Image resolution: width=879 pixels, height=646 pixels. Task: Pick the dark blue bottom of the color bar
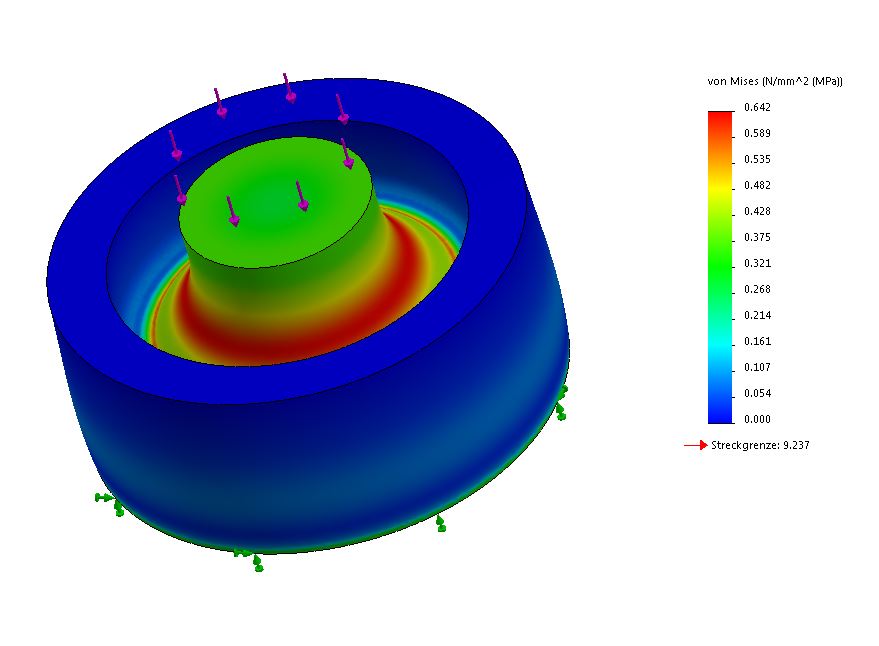coord(720,412)
